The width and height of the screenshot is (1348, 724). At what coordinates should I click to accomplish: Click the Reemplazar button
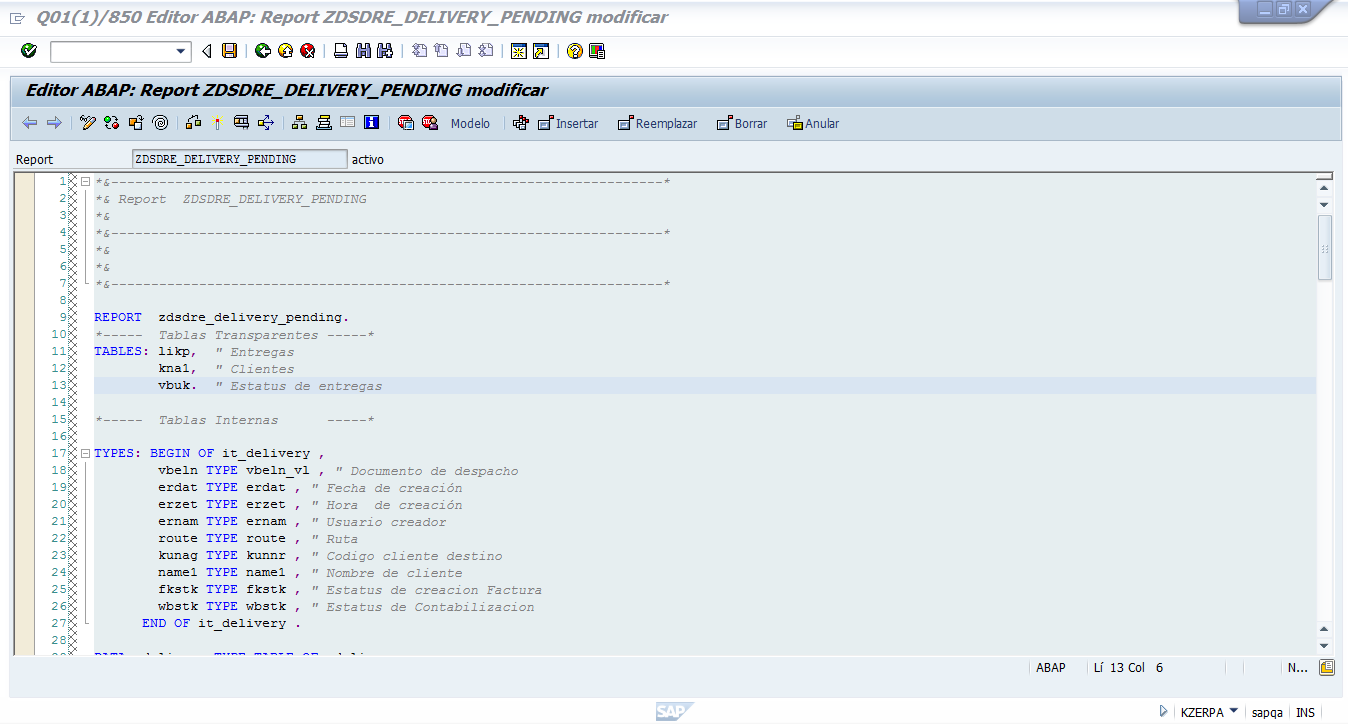tap(657, 123)
